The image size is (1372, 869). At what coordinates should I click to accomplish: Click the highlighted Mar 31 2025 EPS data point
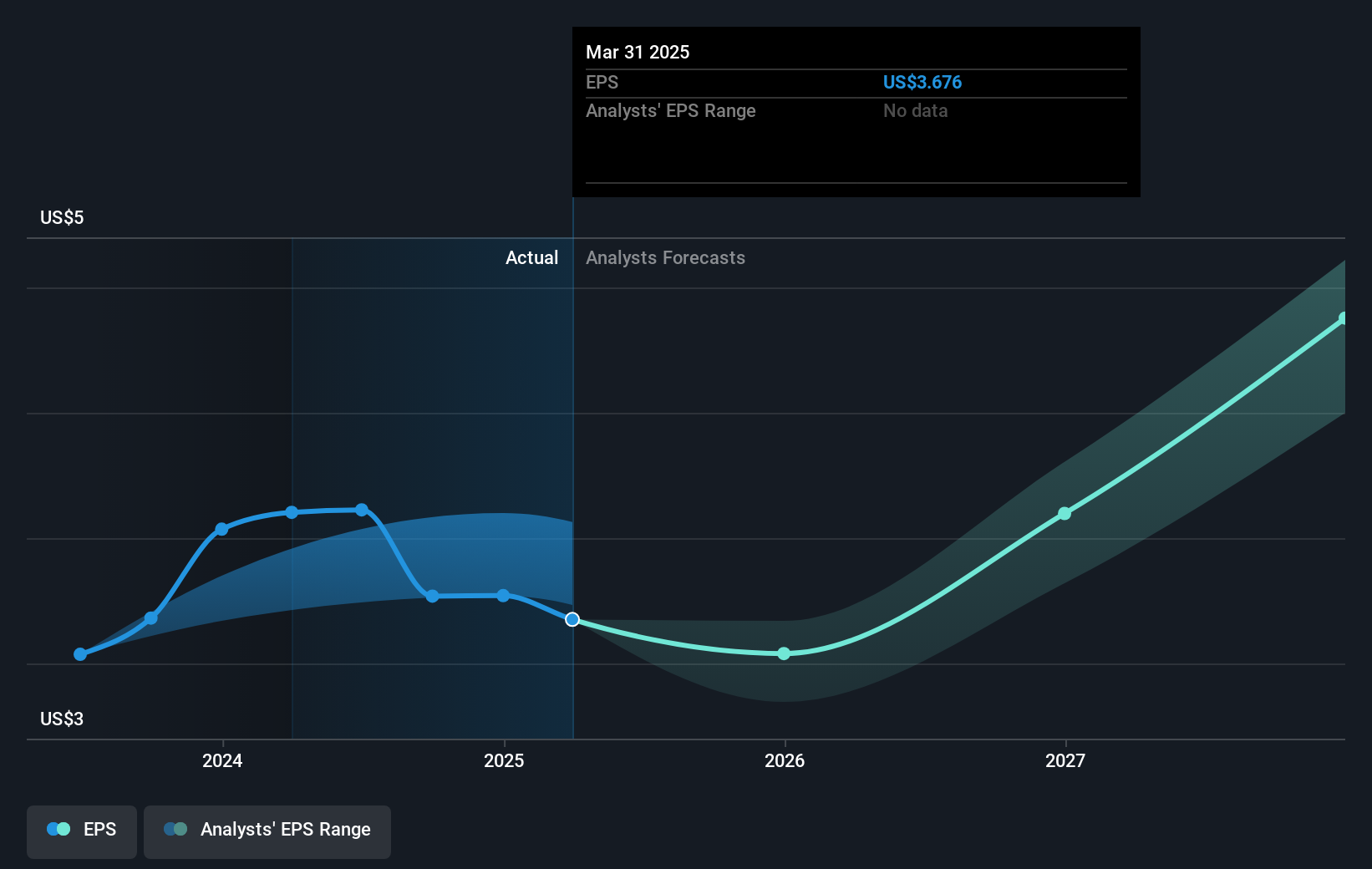click(572, 619)
